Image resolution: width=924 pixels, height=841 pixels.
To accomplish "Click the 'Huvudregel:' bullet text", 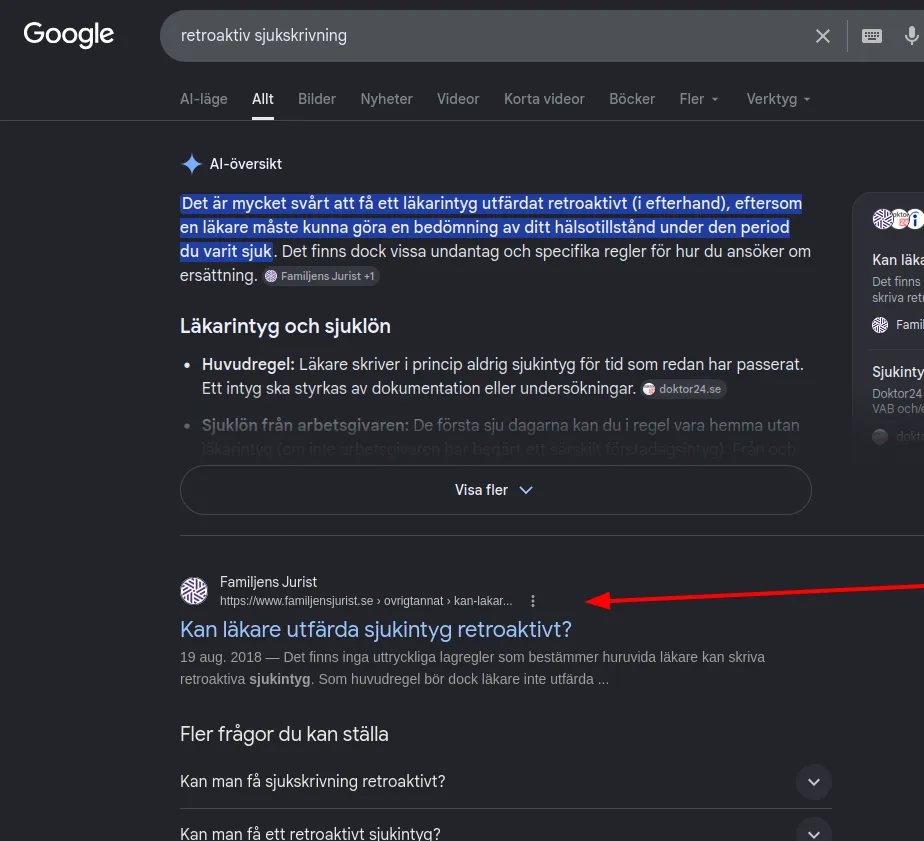I will pyautogui.click(x=248, y=364).
